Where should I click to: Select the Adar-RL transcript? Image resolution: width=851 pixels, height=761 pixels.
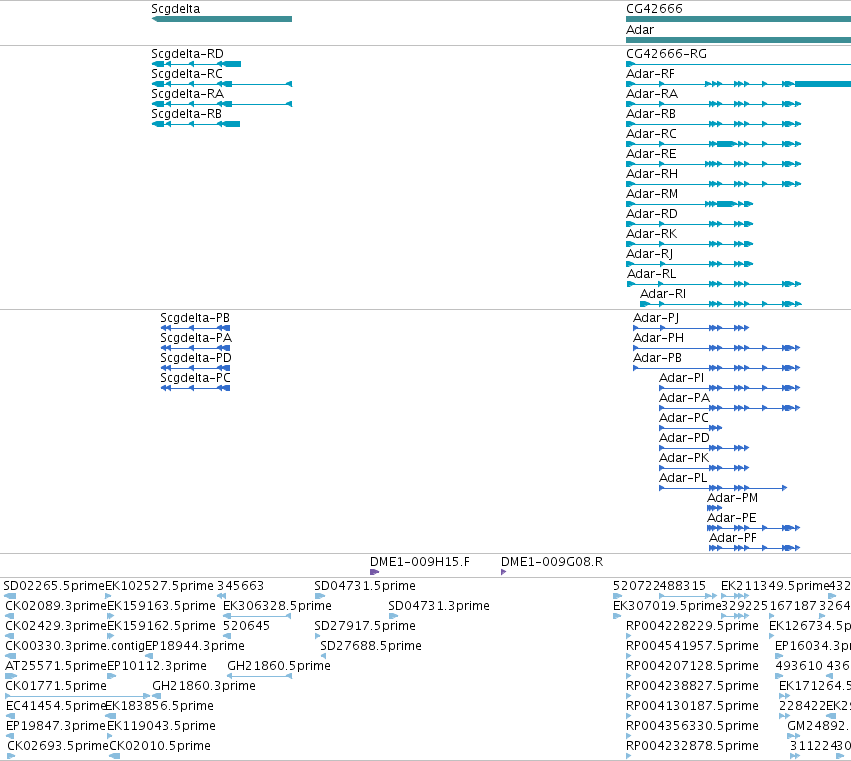pyautogui.click(x=714, y=284)
